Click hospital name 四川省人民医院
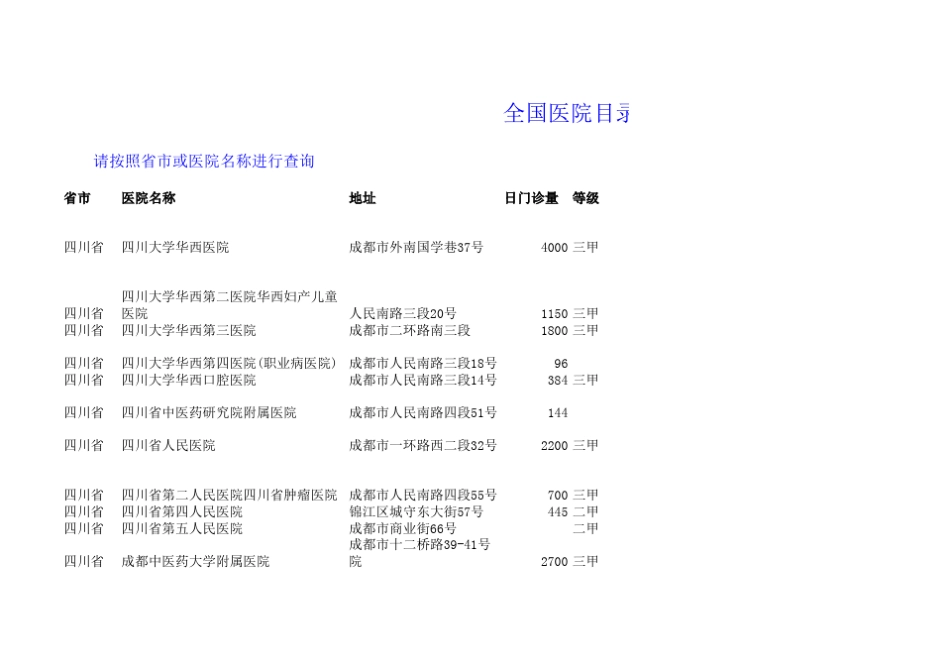The height and width of the screenshot is (672, 950). point(168,445)
